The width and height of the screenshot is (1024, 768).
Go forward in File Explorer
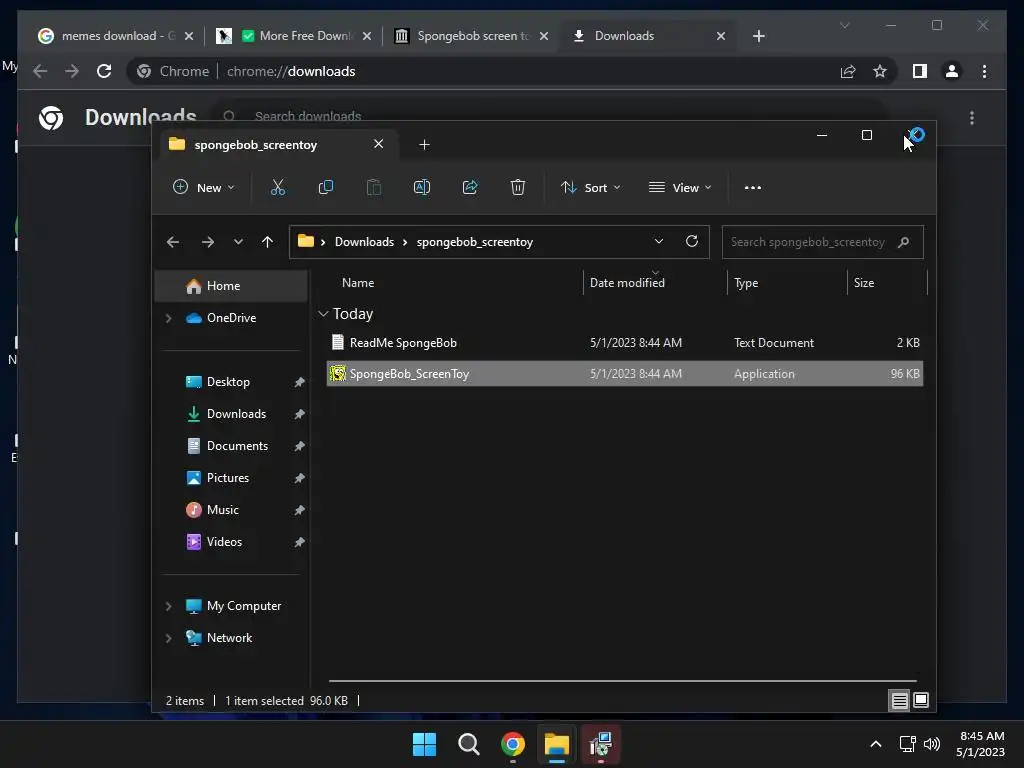208,242
